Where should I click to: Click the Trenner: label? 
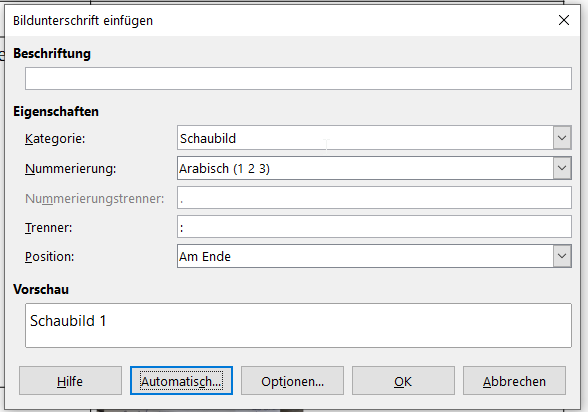pyautogui.click(x=48, y=228)
